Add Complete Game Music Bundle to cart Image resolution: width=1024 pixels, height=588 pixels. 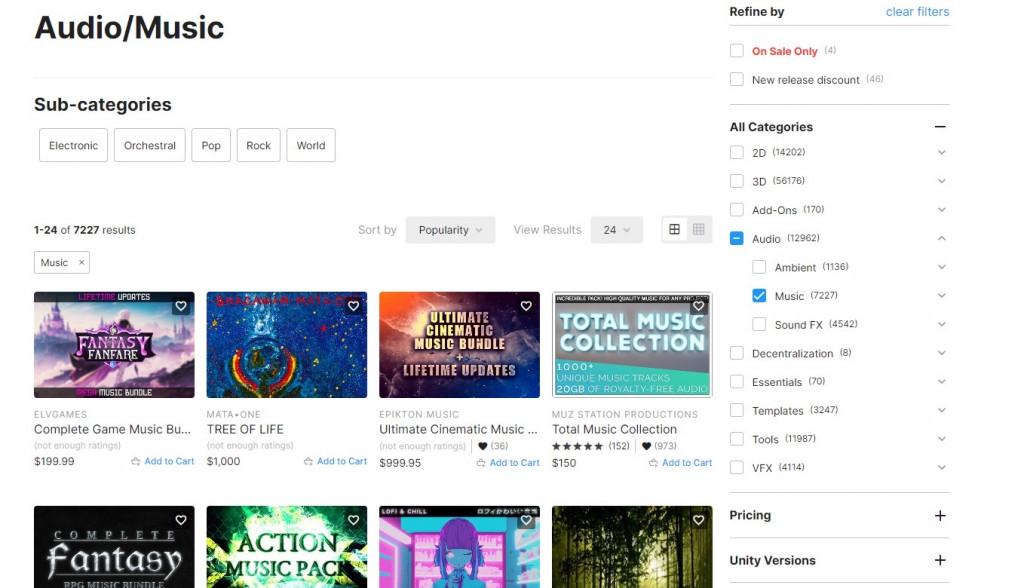[x=169, y=461]
